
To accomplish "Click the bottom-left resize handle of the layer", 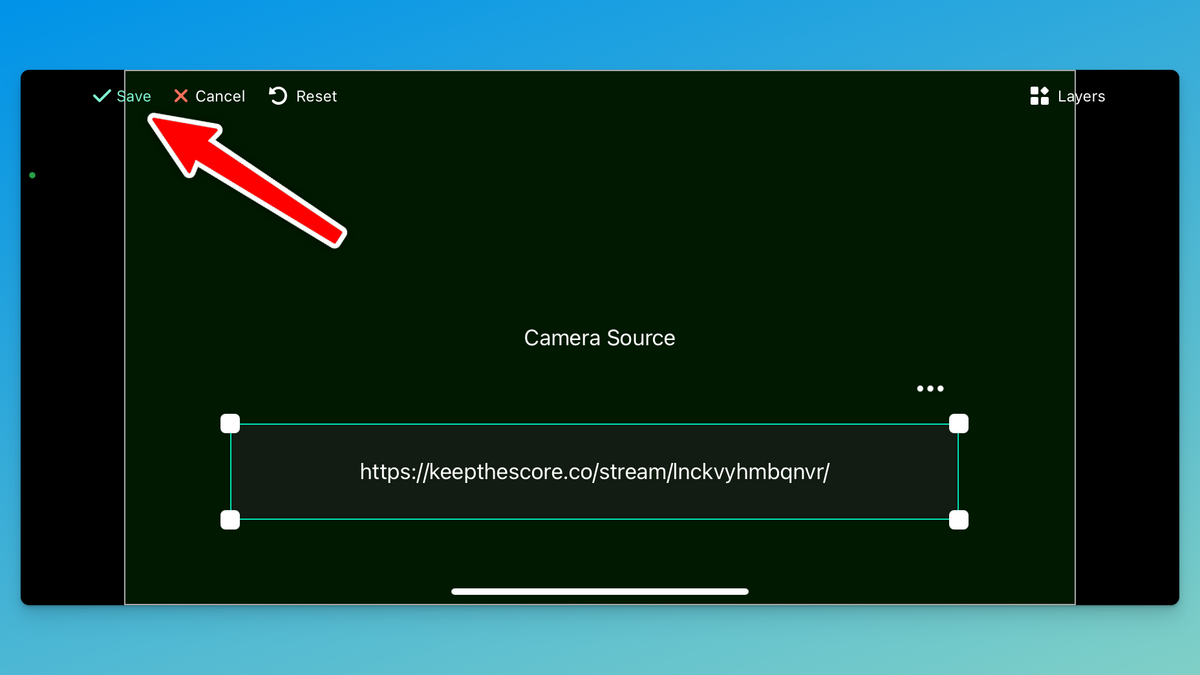I will [230, 519].
